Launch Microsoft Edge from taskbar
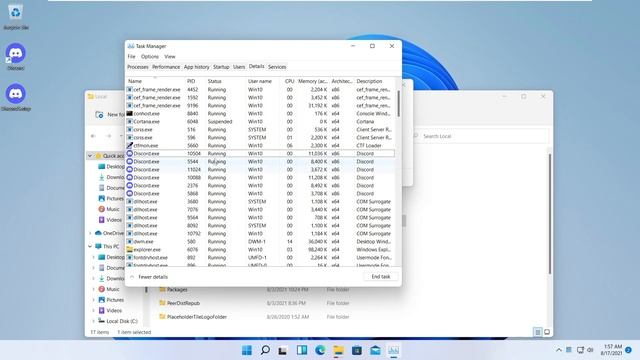The width and height of the screenshot is (640, 360). pyautogui.click(x=320, y=350)
